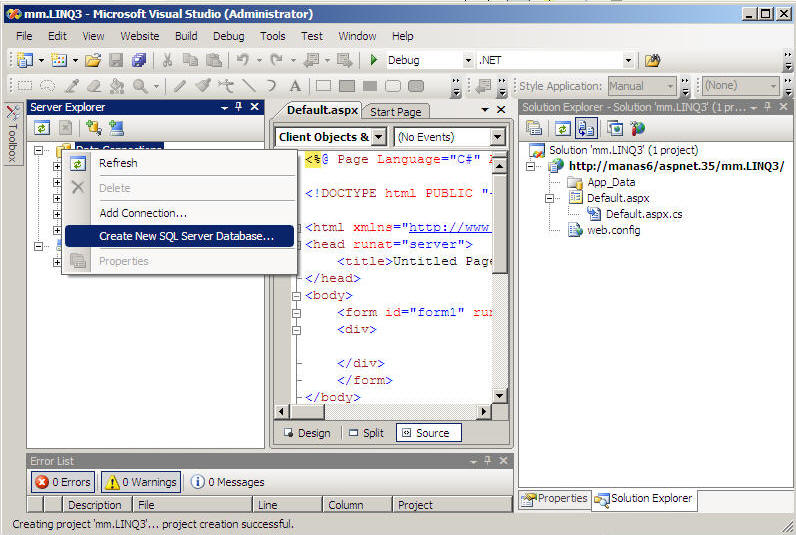This screenshot has width=796, height=535.
Task: Open the active files dropdown beside Start Page tab
Action: 485,110
